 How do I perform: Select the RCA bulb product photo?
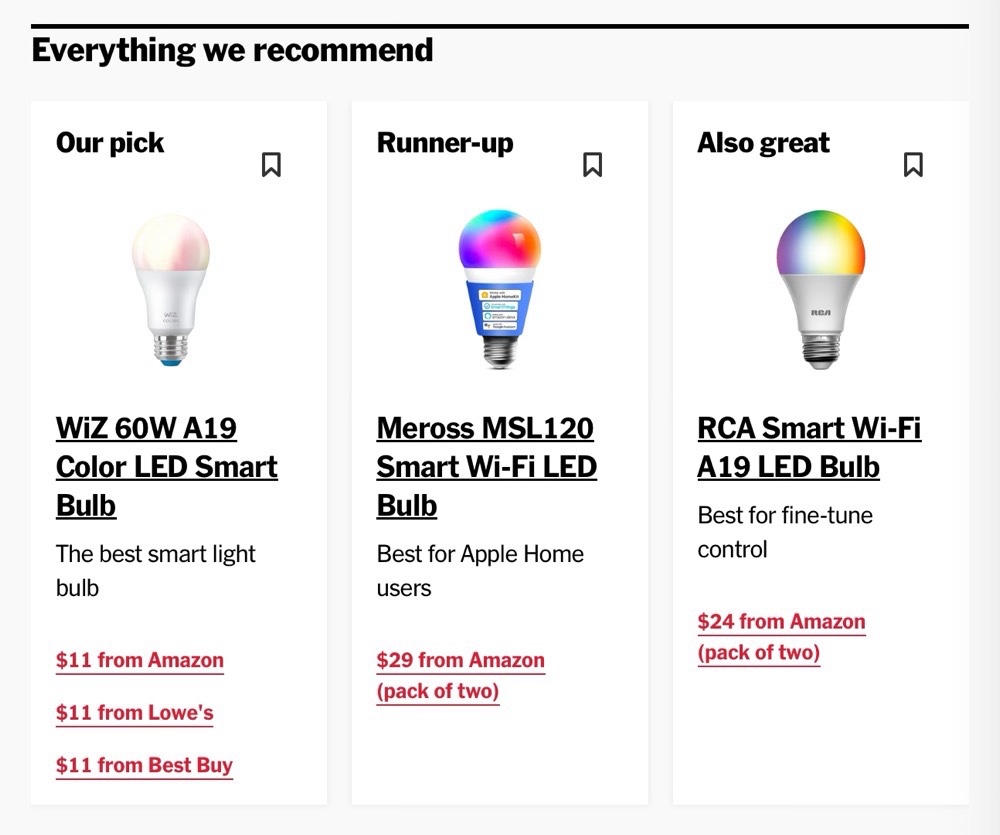[x=820, y=290]
